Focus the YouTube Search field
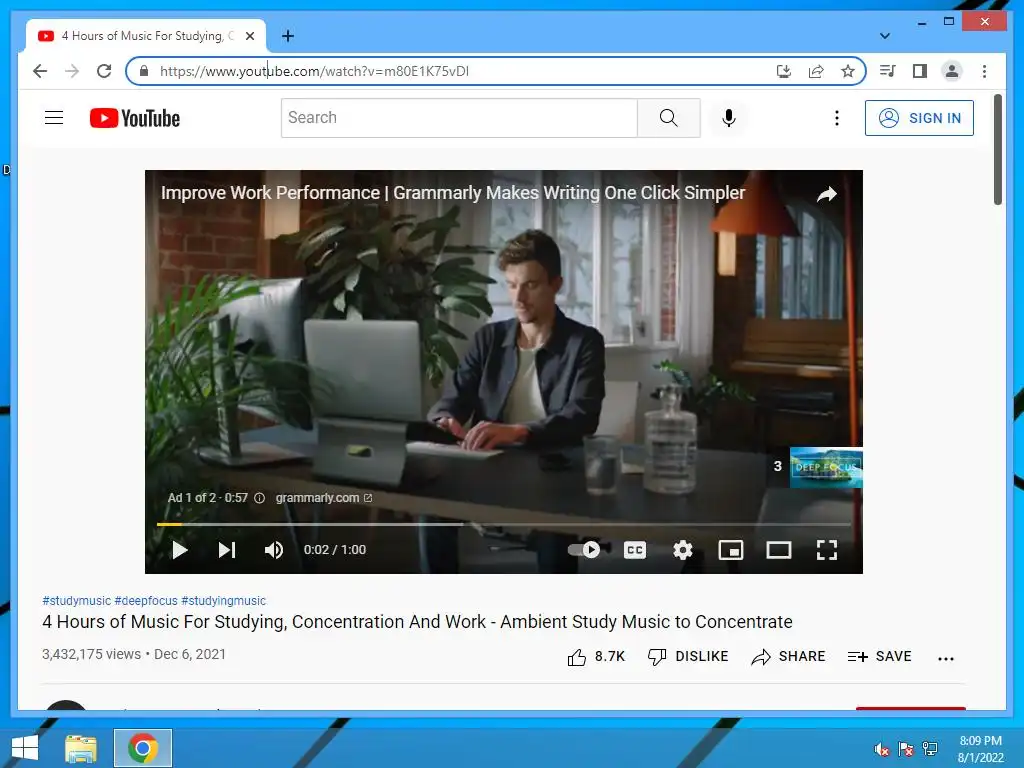Image resolution: width=1024 pixels, height=768 pixels. click(x=459, y=118)
